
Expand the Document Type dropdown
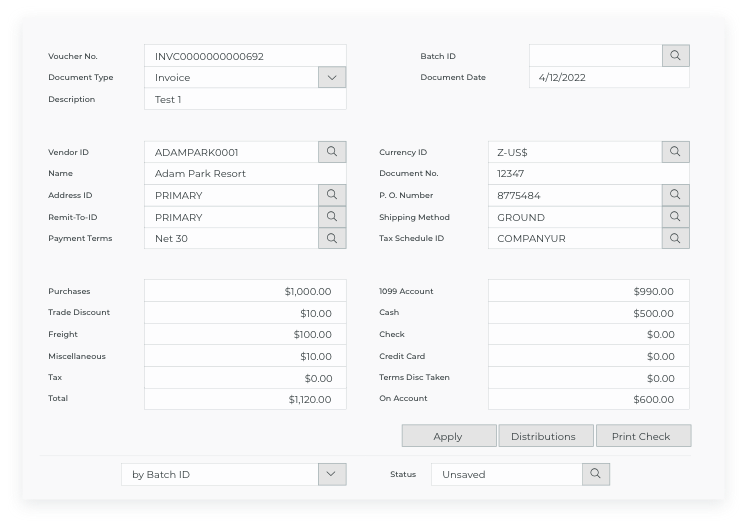click(332, 77)
